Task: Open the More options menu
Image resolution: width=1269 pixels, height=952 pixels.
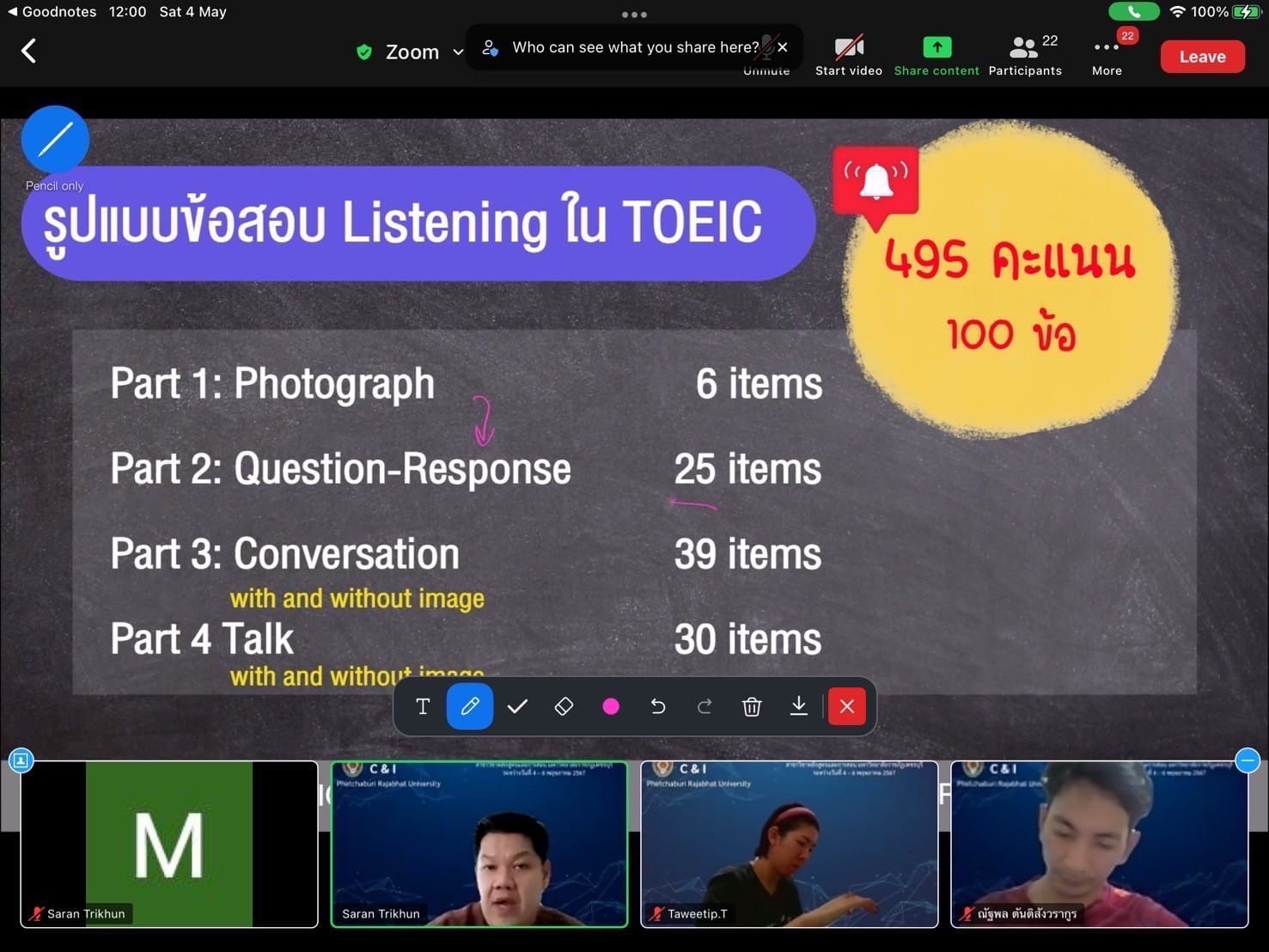Action: click(1107, 56)
